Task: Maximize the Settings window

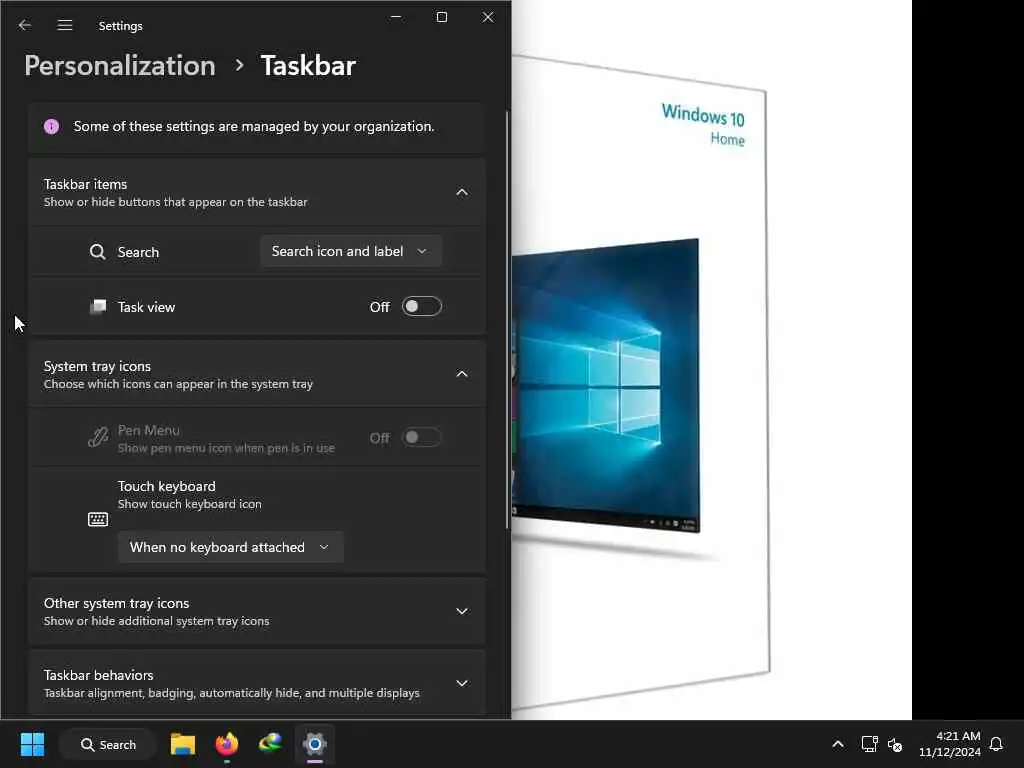Action: point(442,18)
